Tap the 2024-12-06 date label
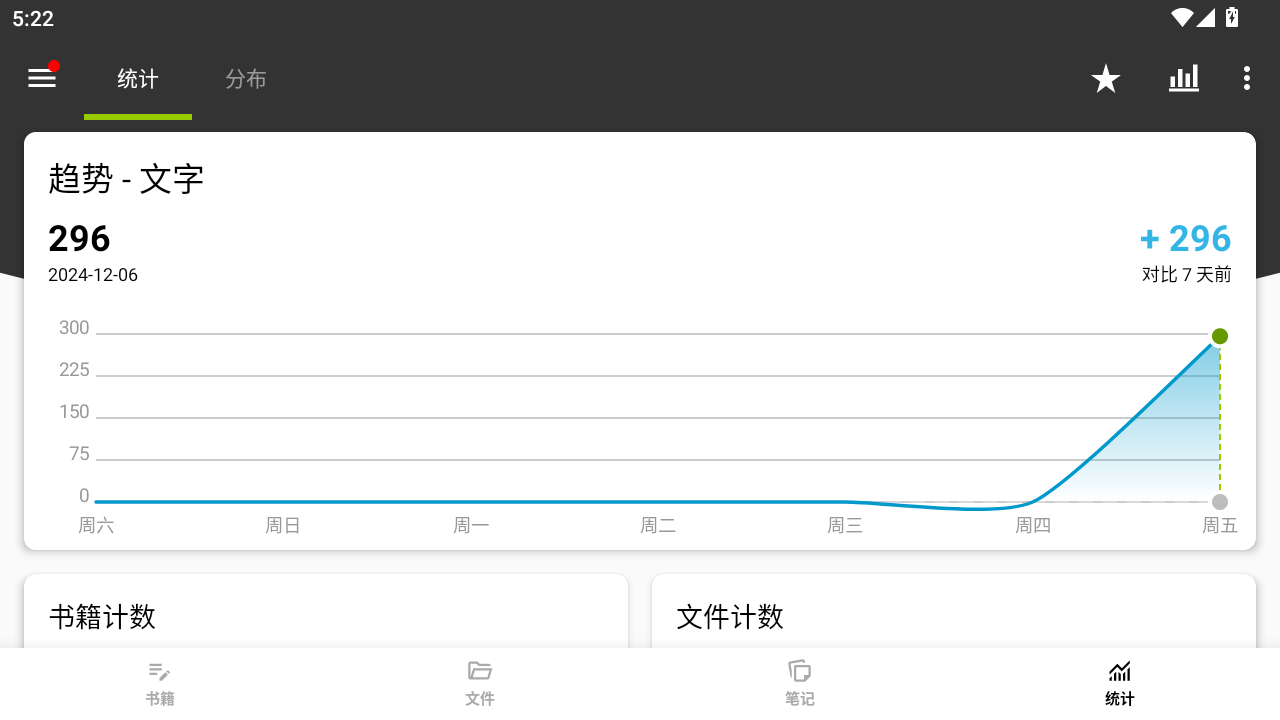This screenshot has width=1280, height=720. point(93,275)
